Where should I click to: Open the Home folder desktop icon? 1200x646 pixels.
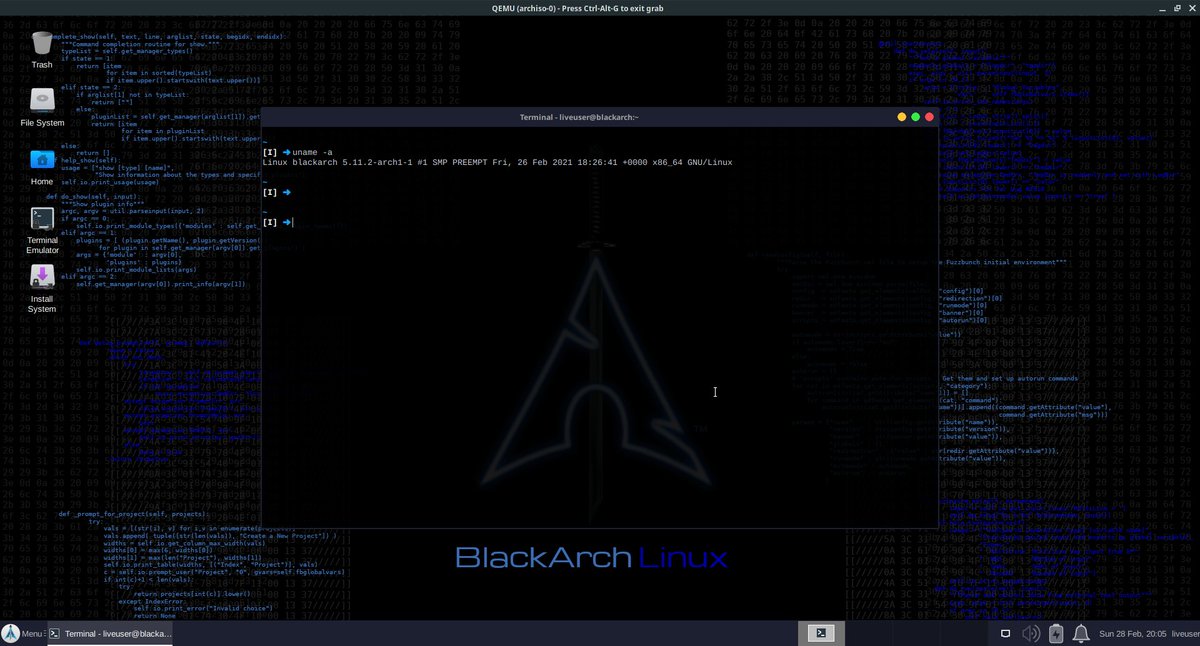tap(42, 168)
